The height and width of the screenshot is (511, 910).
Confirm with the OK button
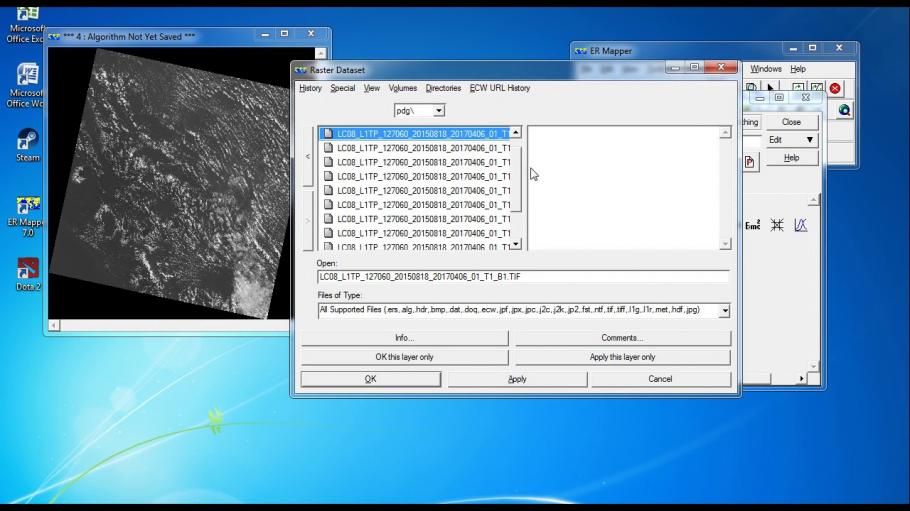point(370,379)
